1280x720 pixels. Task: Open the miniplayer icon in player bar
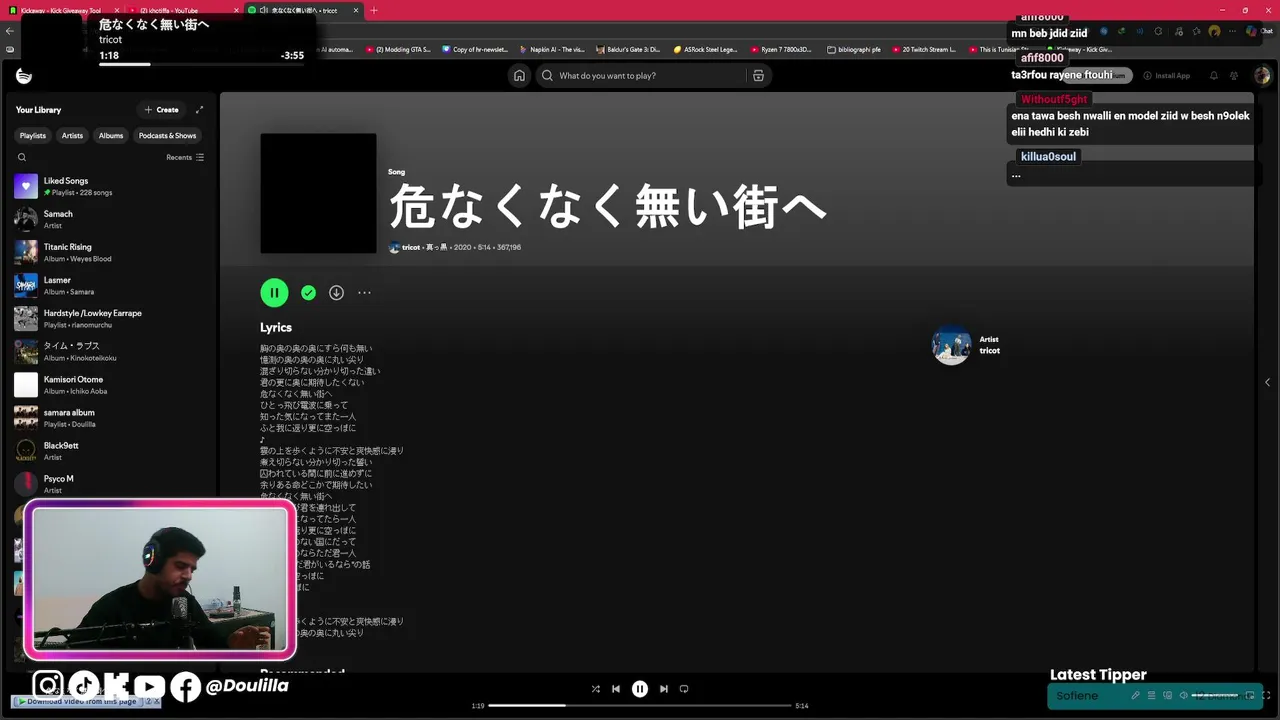pyautogui.click(x=1250, y=695)
